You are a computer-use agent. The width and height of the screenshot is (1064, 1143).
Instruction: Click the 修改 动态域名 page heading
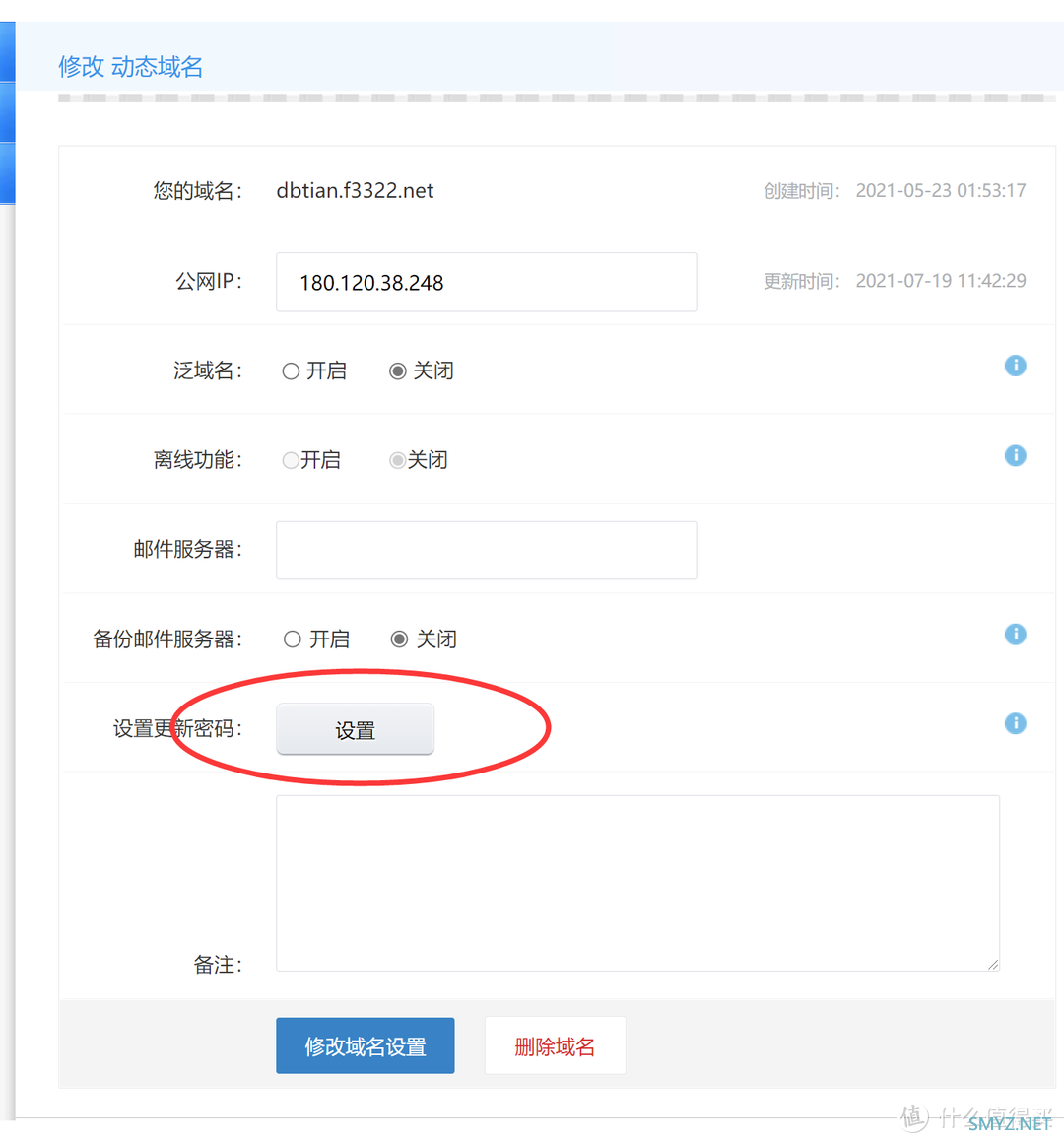coord(131,67)
